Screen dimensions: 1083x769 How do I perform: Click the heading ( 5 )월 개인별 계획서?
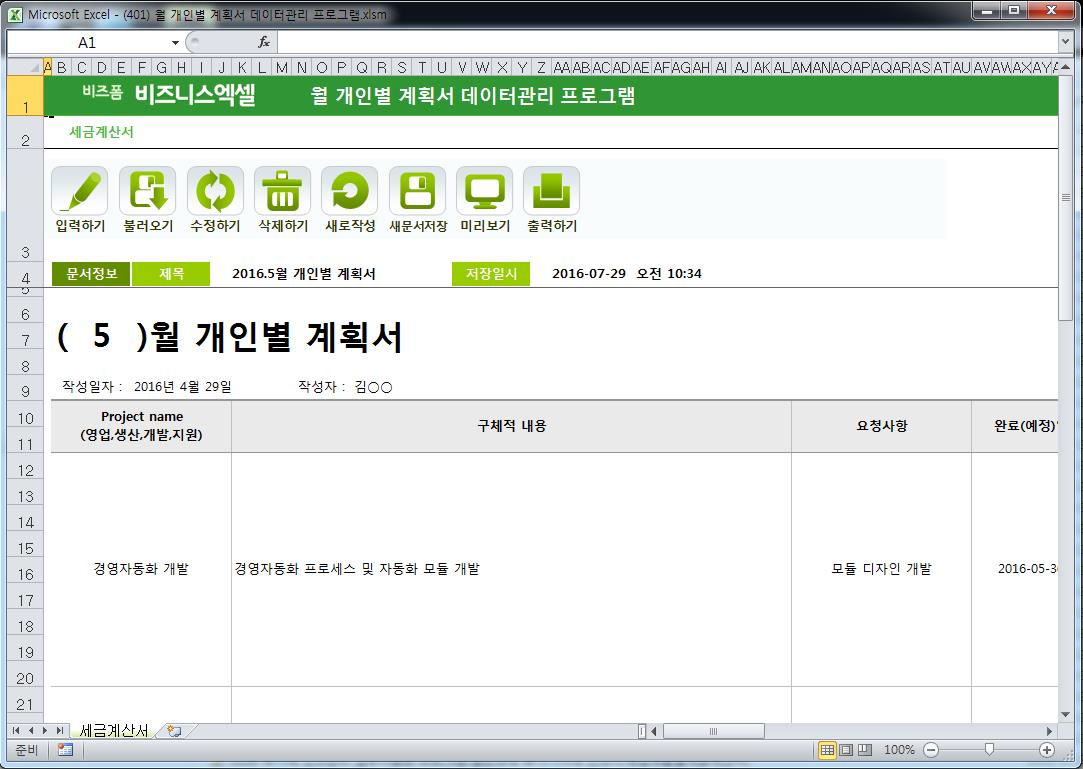point(229,336)
